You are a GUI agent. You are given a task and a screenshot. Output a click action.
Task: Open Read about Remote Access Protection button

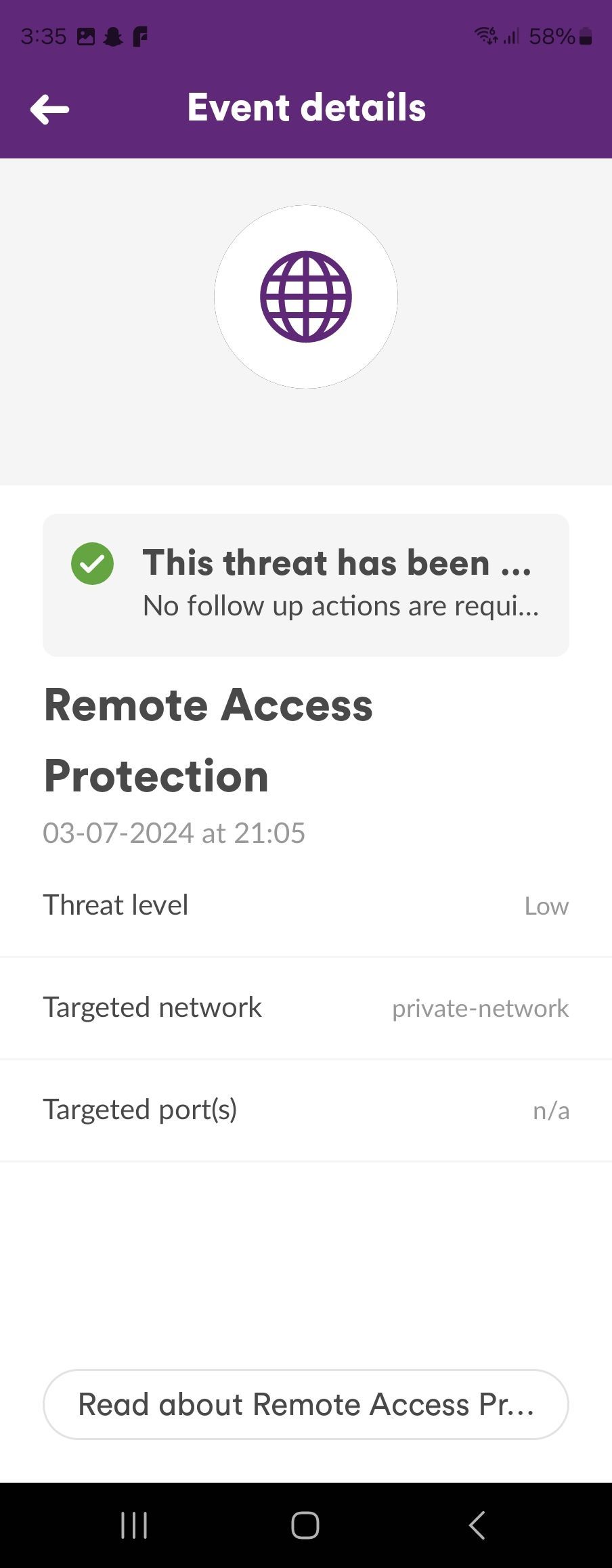click(306, 1404)
